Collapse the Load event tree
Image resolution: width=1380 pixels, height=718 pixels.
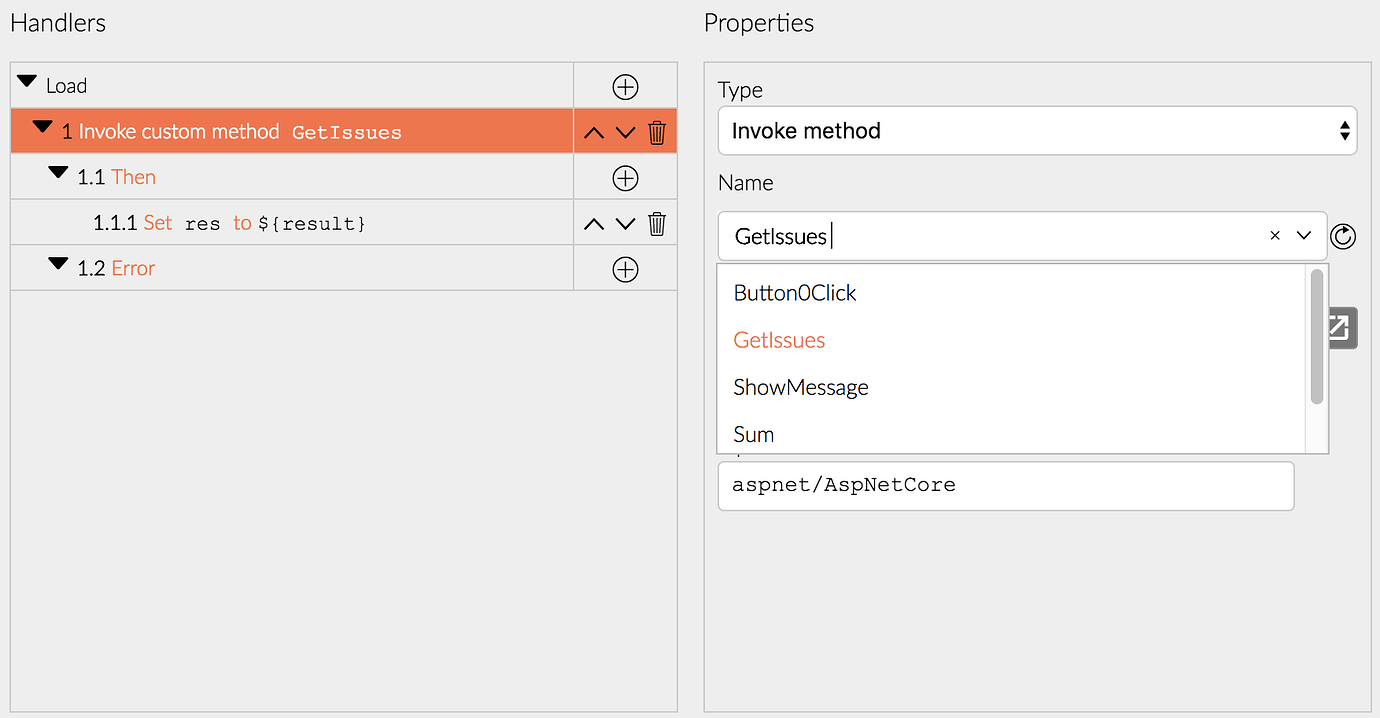pos(26,81)
